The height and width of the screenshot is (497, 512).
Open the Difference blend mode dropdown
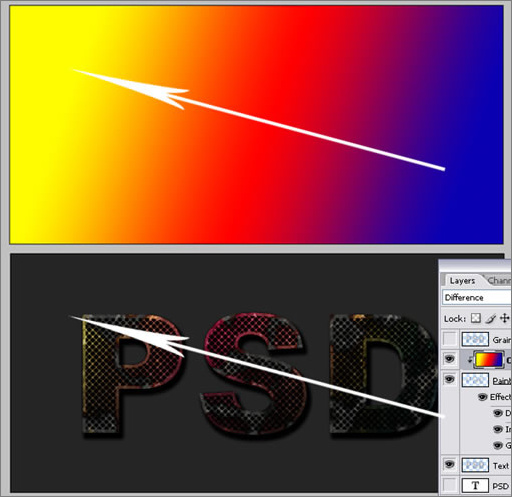(x=477, y=297)
